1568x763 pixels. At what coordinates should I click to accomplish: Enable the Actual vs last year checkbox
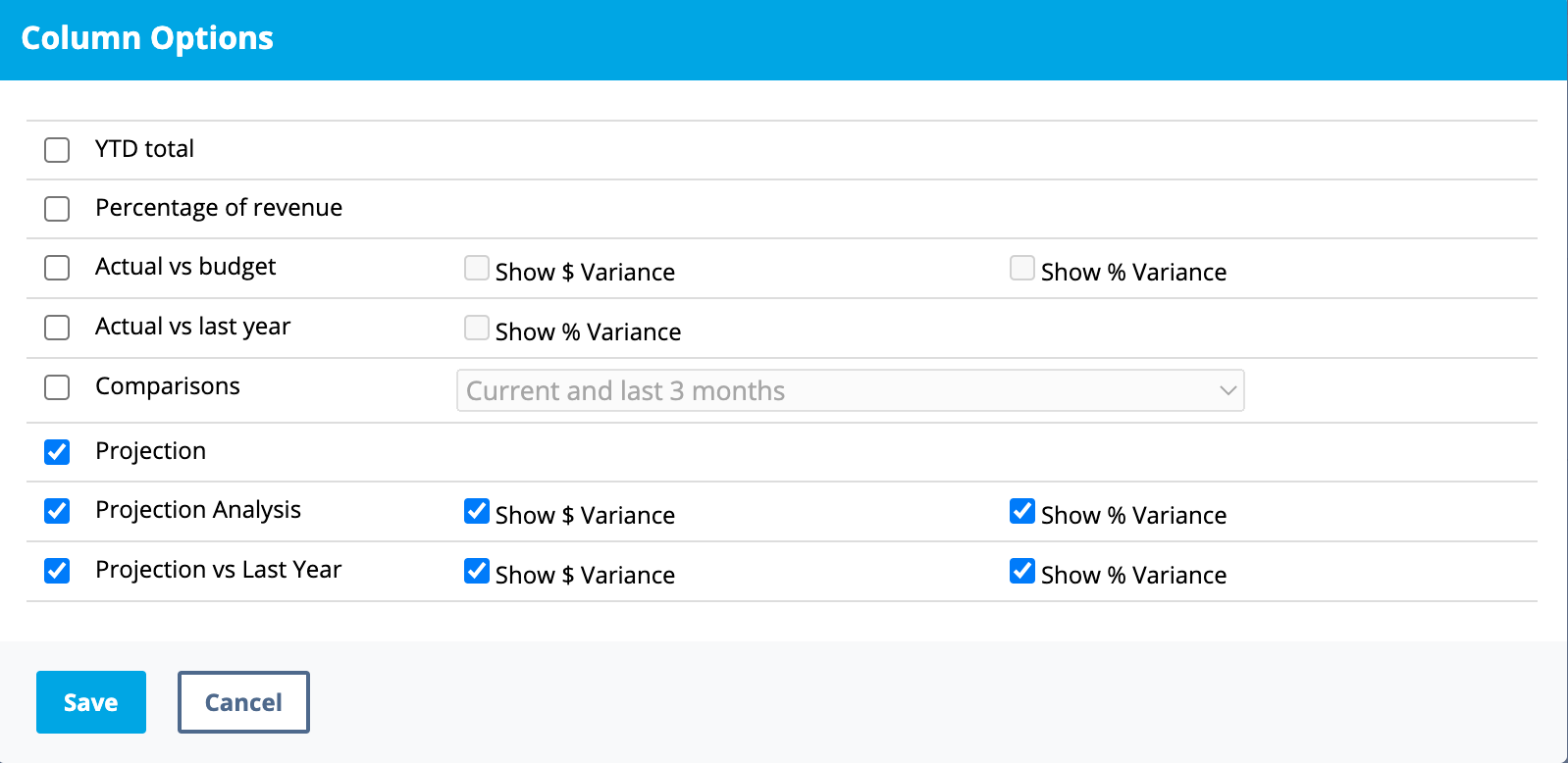pos(57,328)
